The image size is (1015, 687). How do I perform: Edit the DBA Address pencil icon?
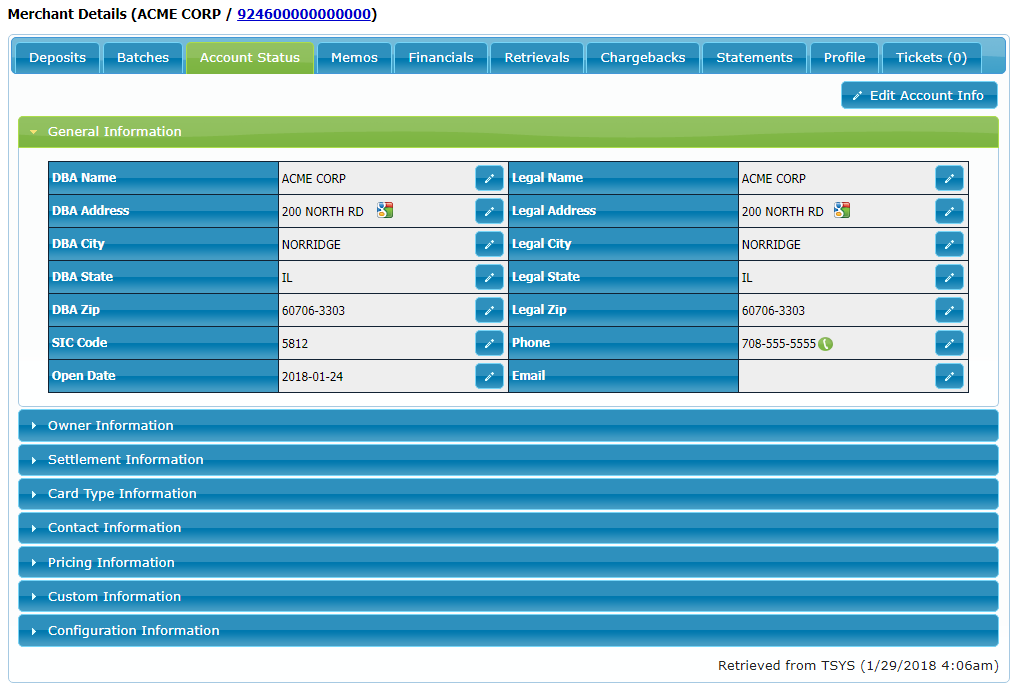[x=489, y=211]
